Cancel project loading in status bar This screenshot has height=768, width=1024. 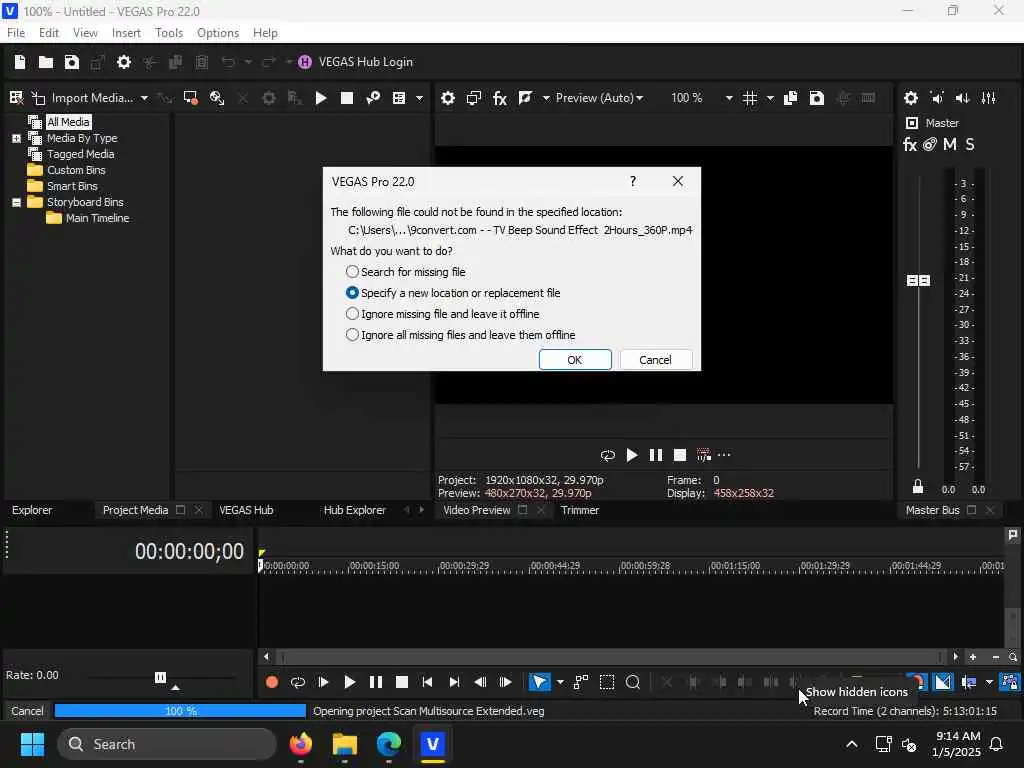pos(27,711)
